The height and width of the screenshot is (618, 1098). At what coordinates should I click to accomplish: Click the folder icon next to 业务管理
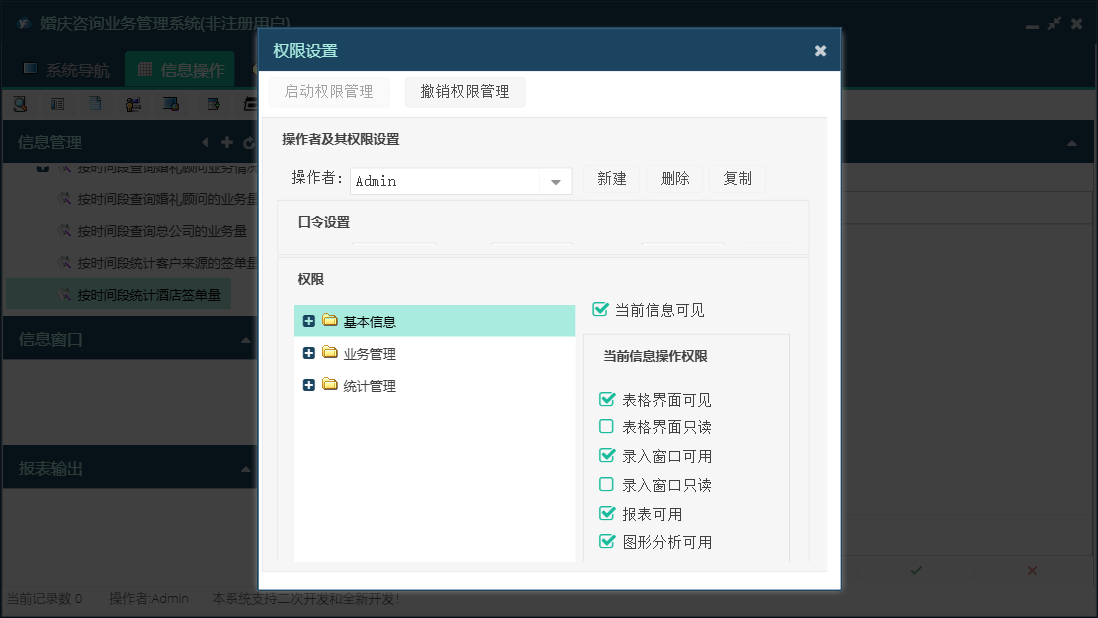(x=330, y=353)
